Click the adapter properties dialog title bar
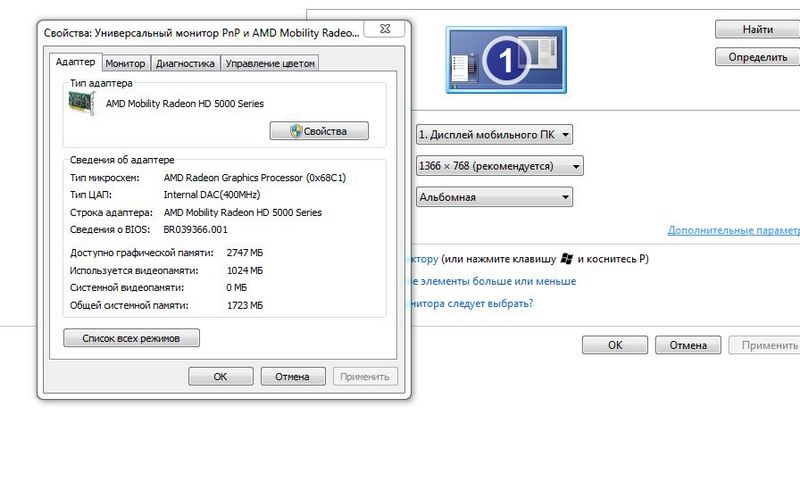Screen dimensions: 800x490 (200, 33)
